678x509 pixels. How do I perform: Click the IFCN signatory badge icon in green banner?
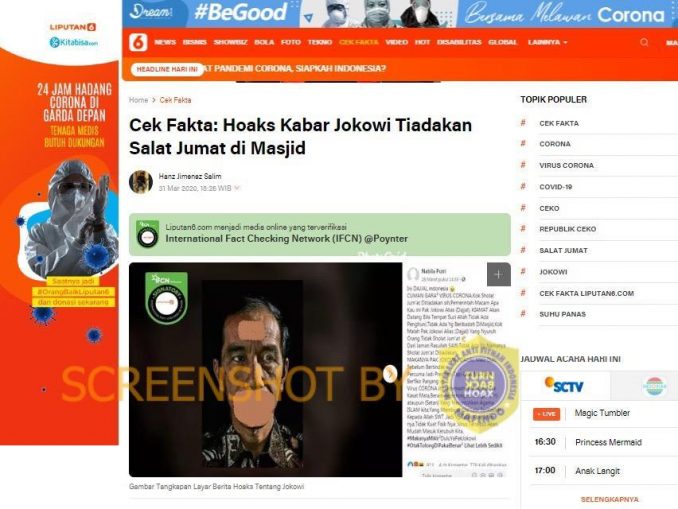point(147,234)
